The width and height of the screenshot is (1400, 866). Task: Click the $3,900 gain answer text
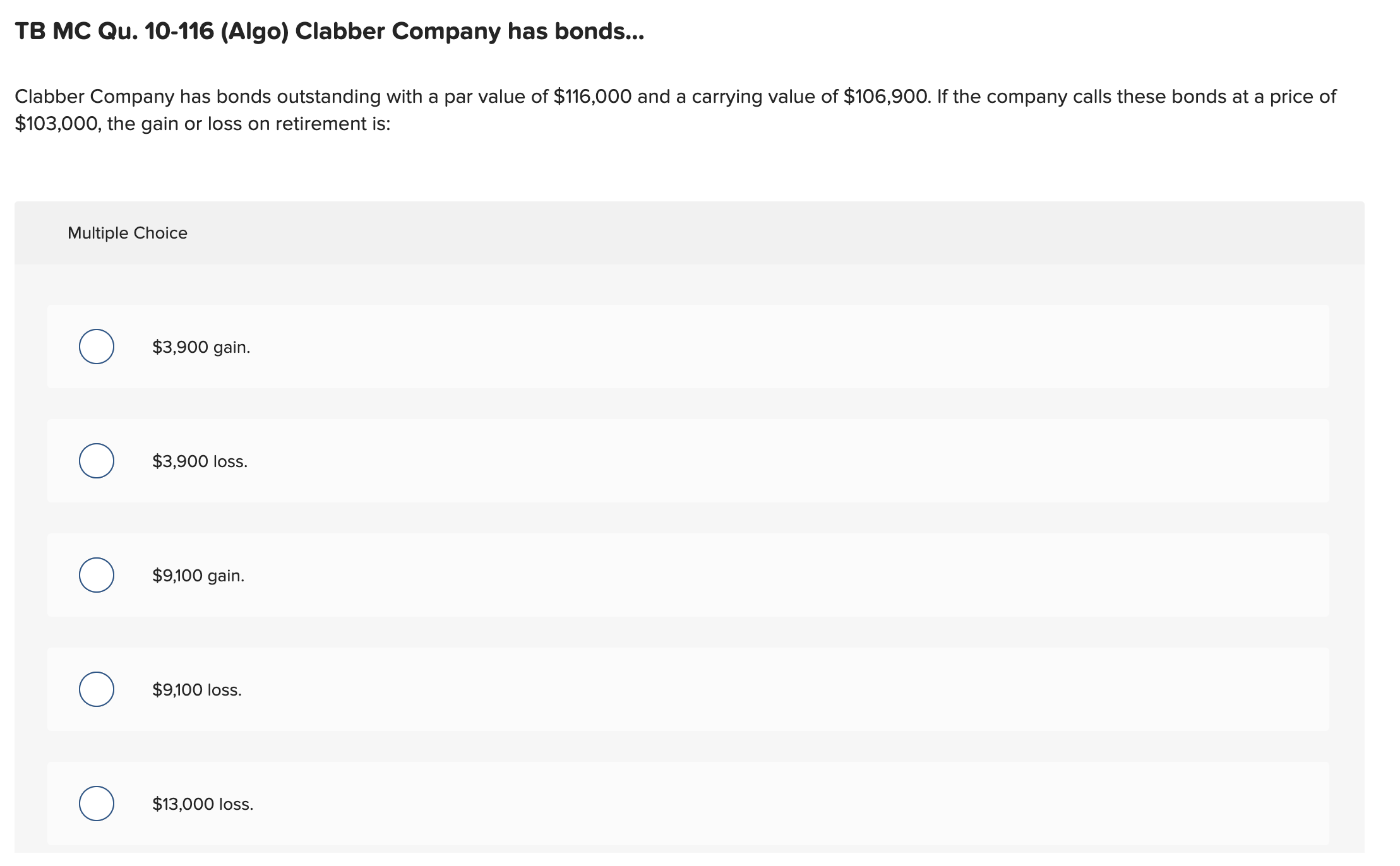pos(200,346)
